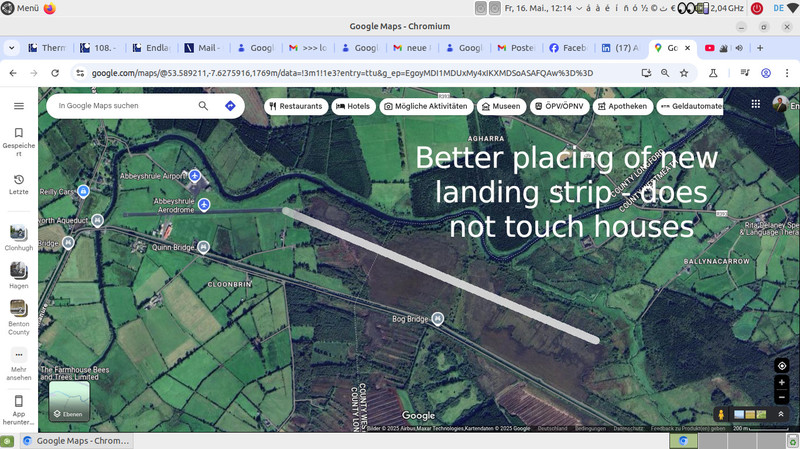
Task: Switch to the Mail browser tab
Action: tap(205, 48)
